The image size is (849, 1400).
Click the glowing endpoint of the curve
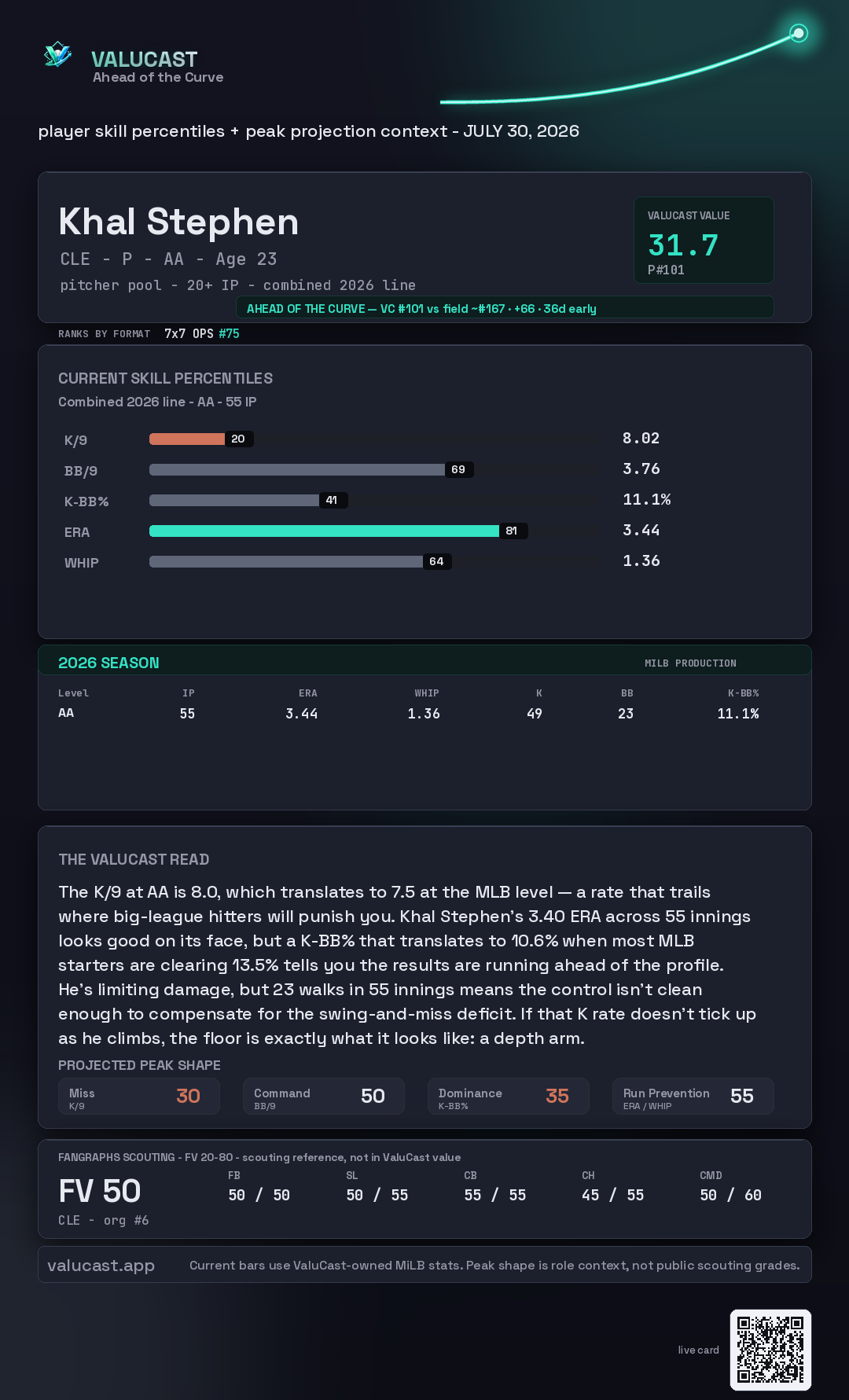(x=799, y=33)
